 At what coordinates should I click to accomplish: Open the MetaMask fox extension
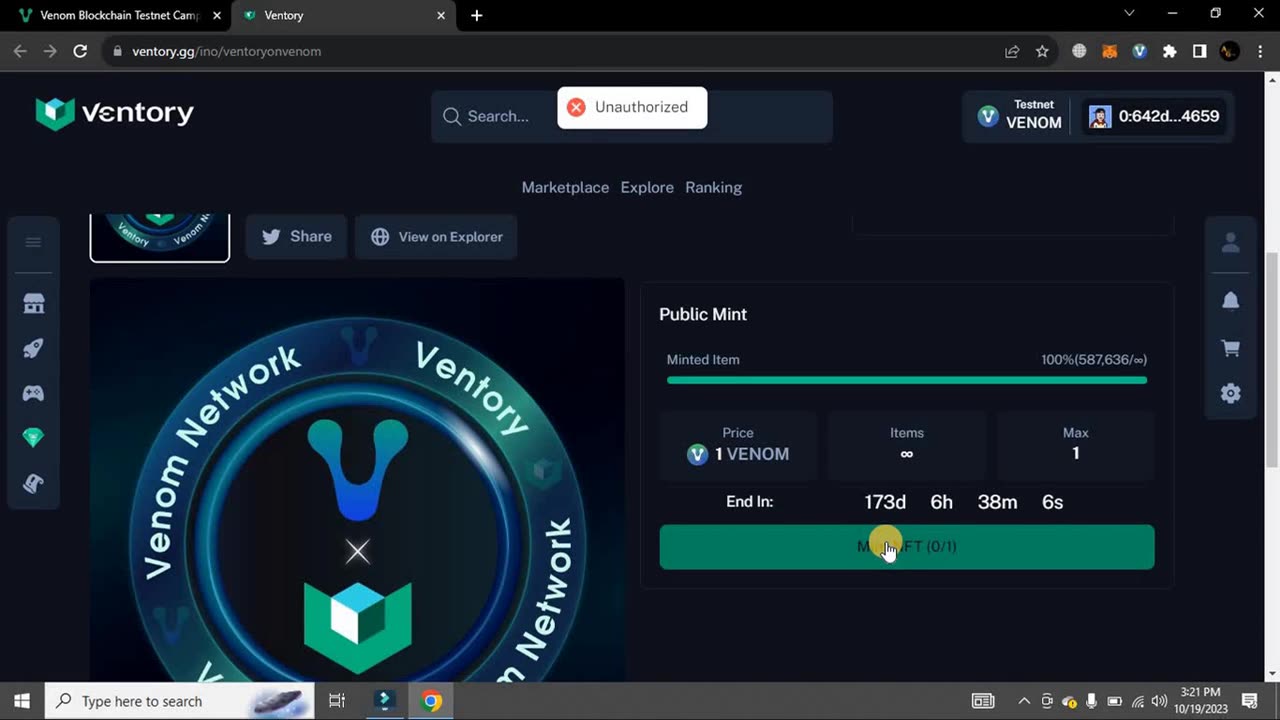[1109, 51]
